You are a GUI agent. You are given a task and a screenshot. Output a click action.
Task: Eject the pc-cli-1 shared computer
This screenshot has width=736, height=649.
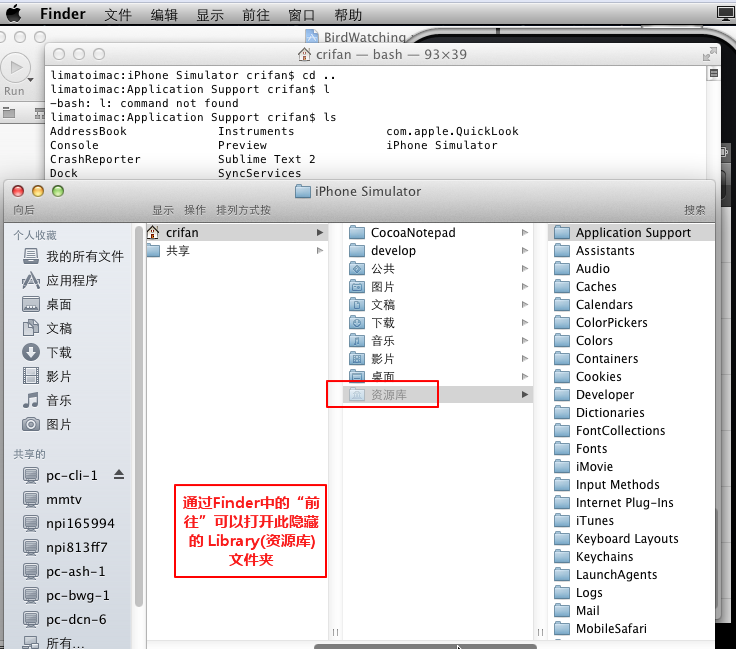pos(119,474)
